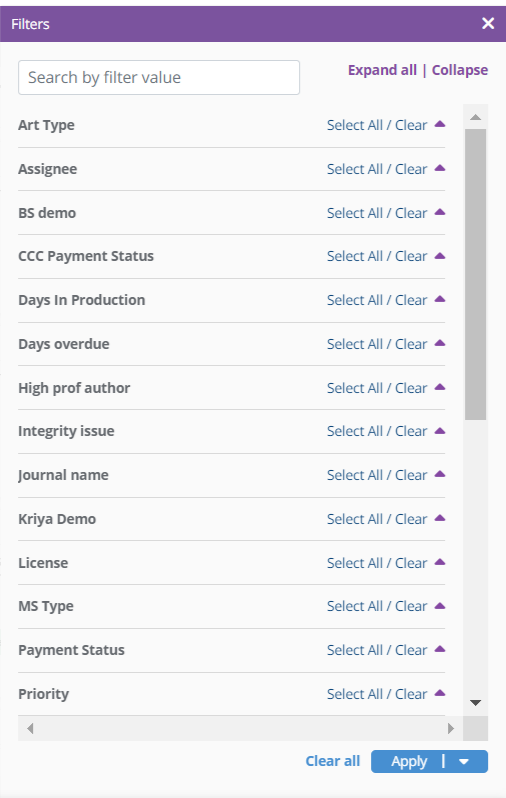Screen dimensions: 506x798
Task: Toggle the Assignee filter triangle icon
Action: (440, 168)
